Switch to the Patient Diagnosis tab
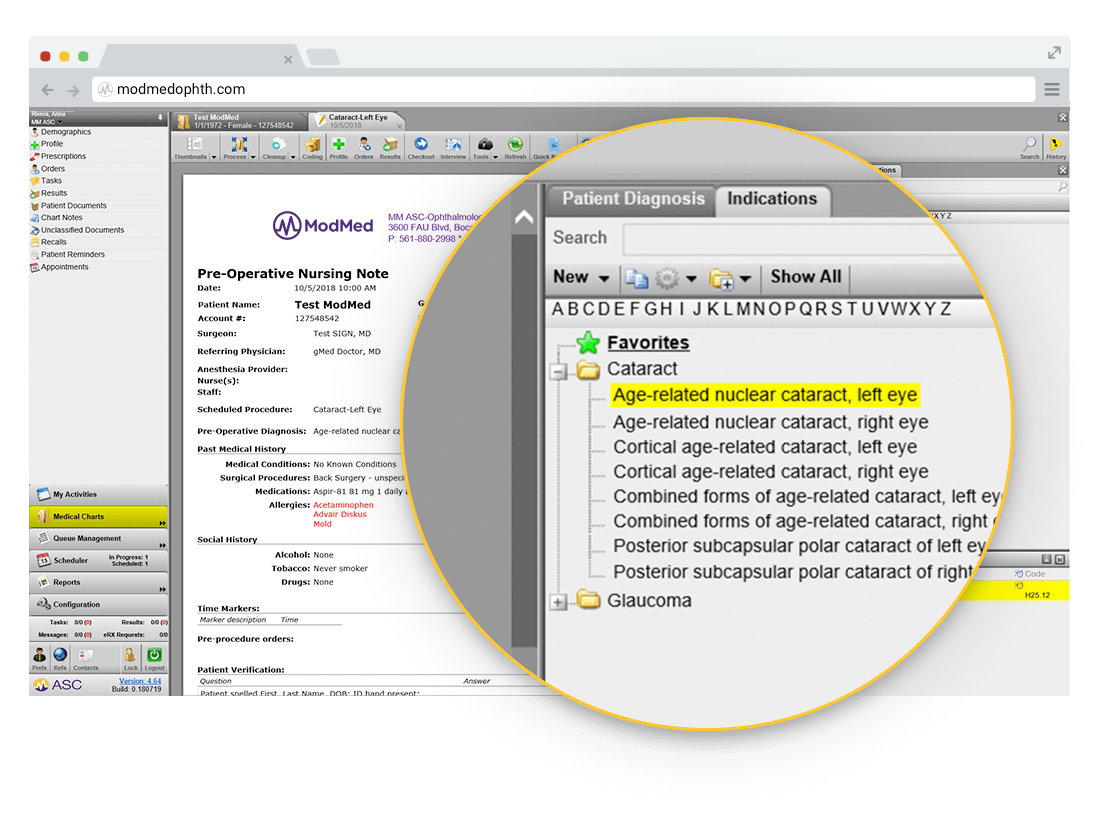 (x=633, y=199)
